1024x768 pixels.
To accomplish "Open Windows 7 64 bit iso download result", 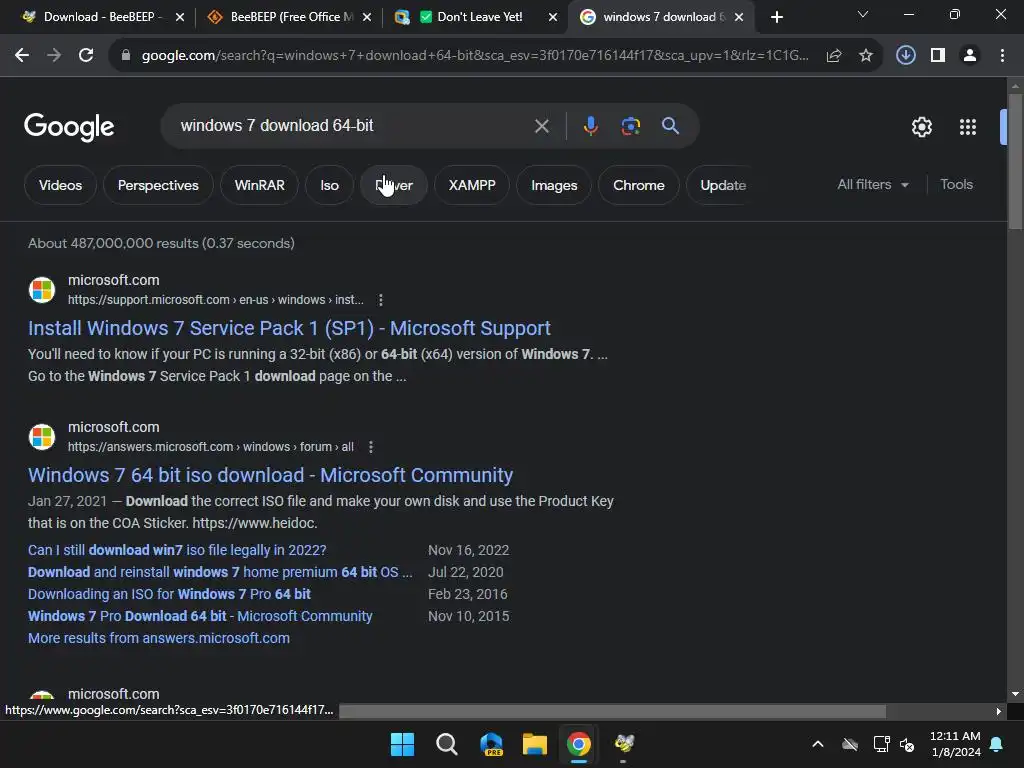I will 270,475.
